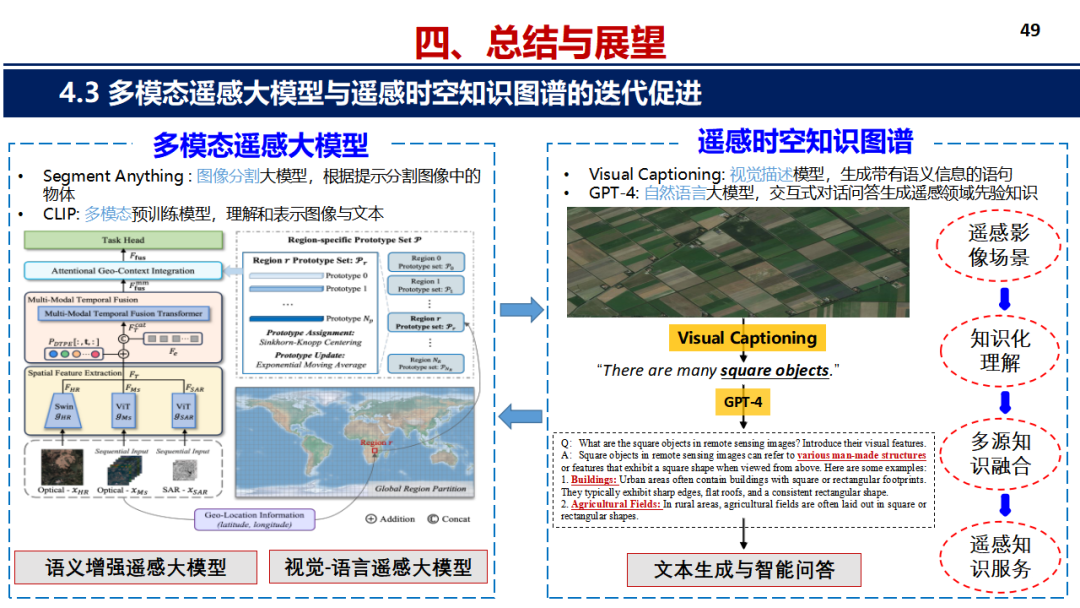Click the gray feature squares F_c
1080x608 pixels.
point(172,339)
